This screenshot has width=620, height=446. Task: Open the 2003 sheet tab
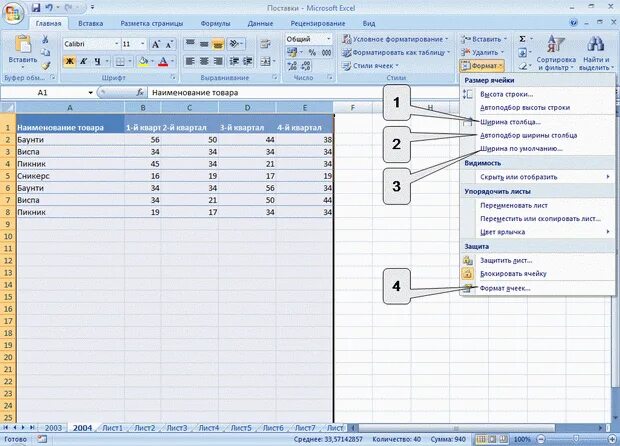coord(53,428)
